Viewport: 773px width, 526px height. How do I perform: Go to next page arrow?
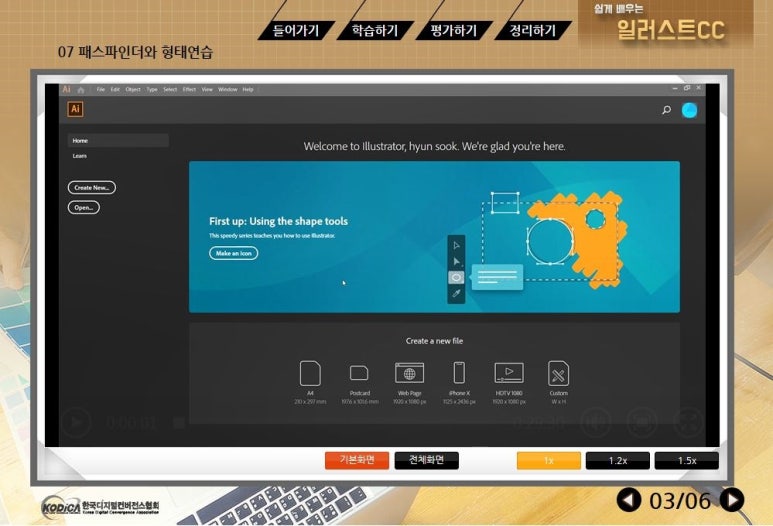[733, 500]
